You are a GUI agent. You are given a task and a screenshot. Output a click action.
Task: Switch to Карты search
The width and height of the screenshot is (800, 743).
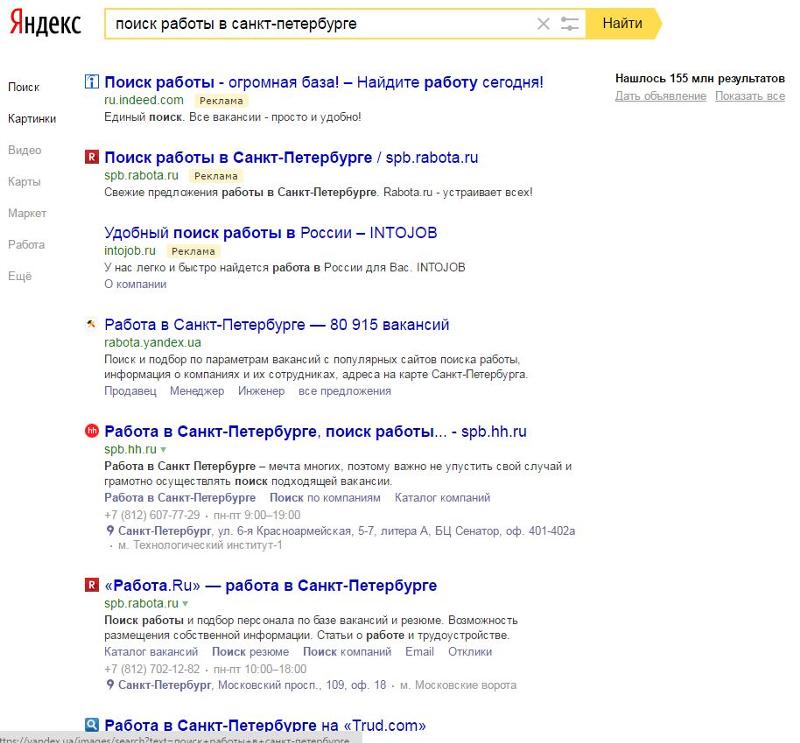point(24,182)
